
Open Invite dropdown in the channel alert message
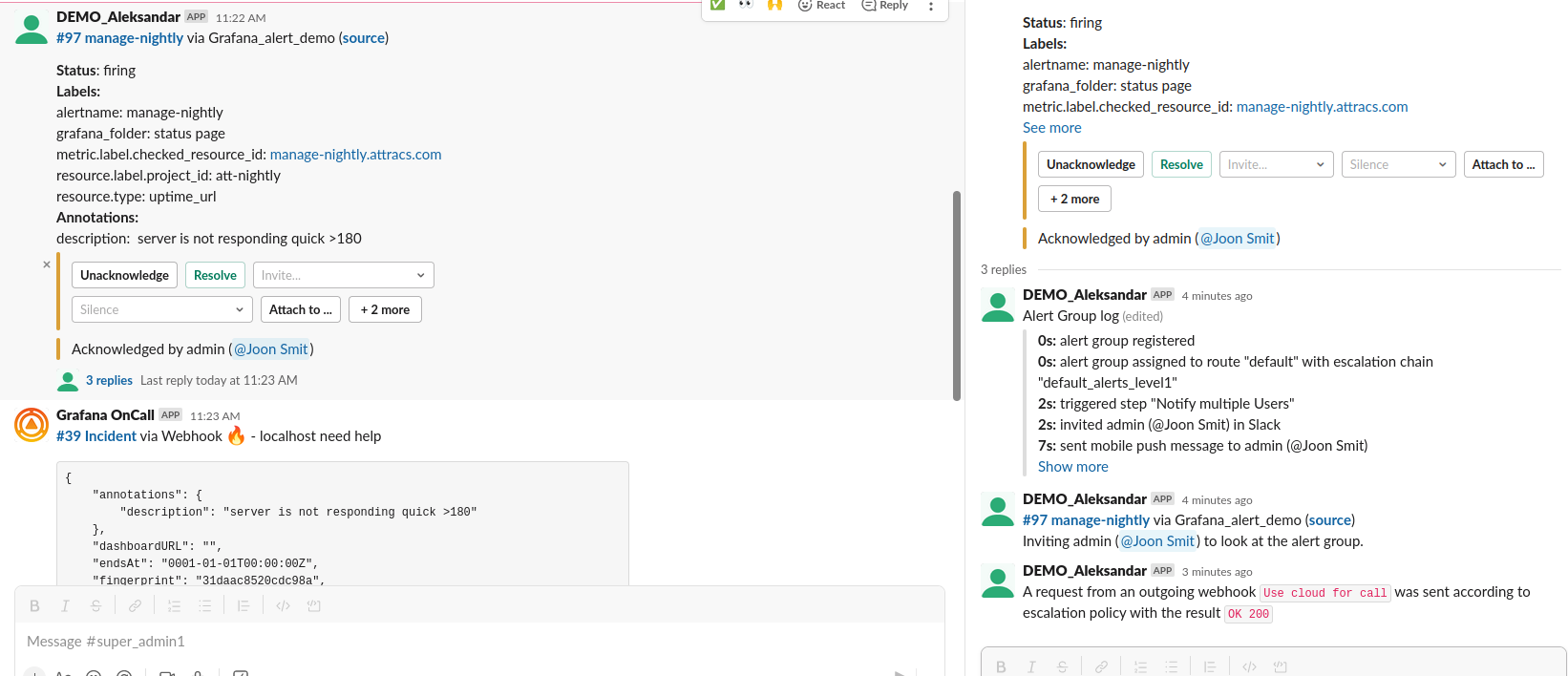(344, 275)
